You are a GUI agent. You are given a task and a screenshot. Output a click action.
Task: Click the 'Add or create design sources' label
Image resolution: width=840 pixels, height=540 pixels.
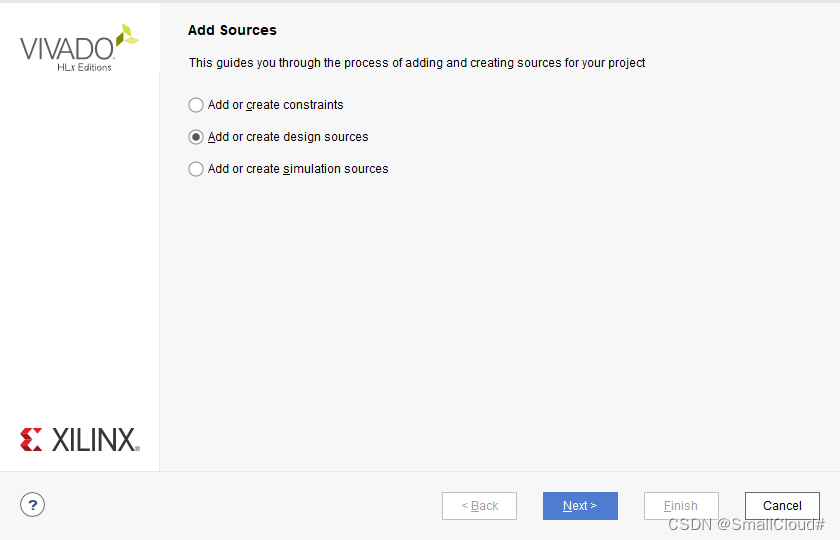coord(288,137)
